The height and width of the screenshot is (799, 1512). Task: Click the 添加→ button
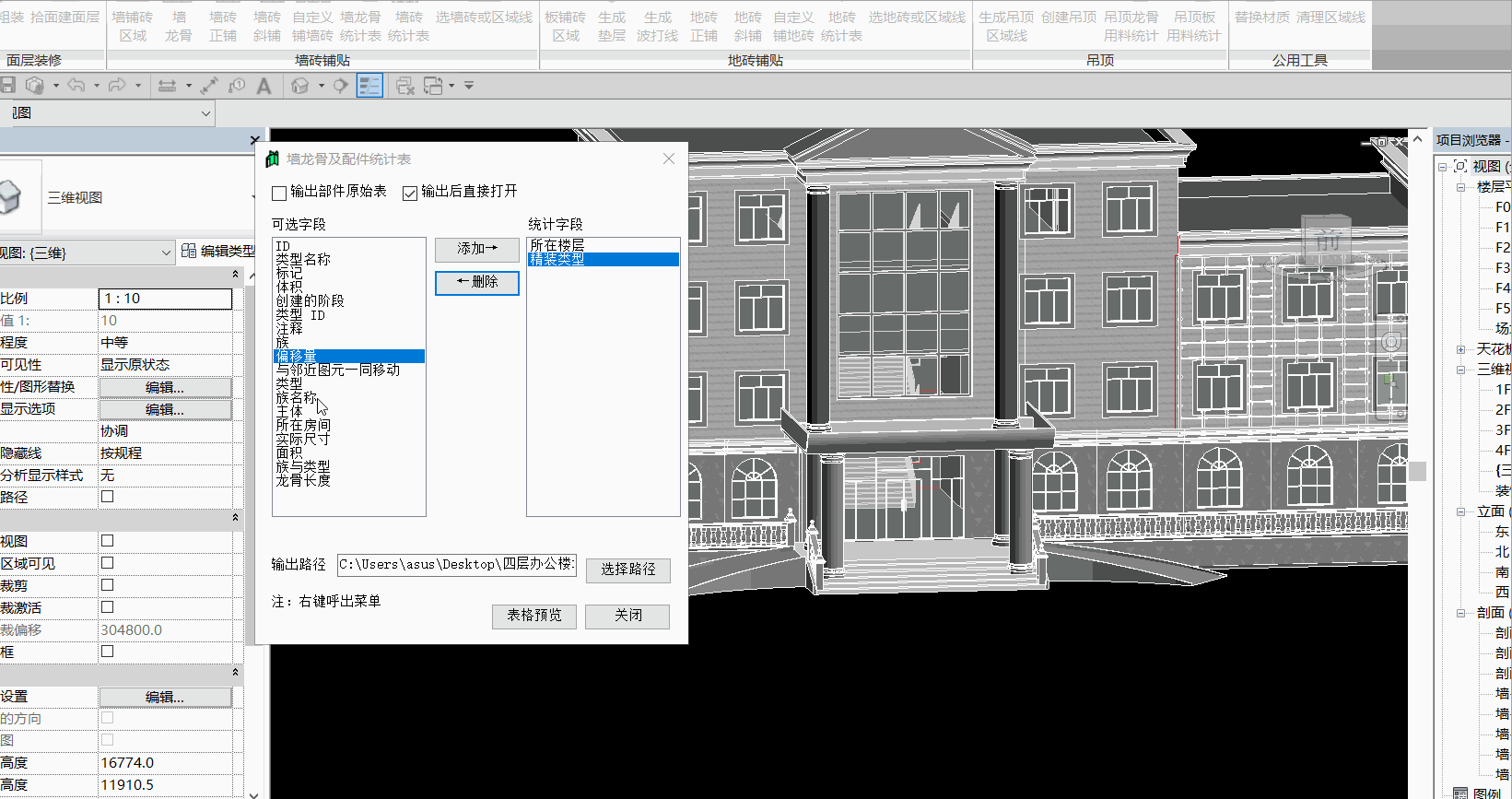477,249
